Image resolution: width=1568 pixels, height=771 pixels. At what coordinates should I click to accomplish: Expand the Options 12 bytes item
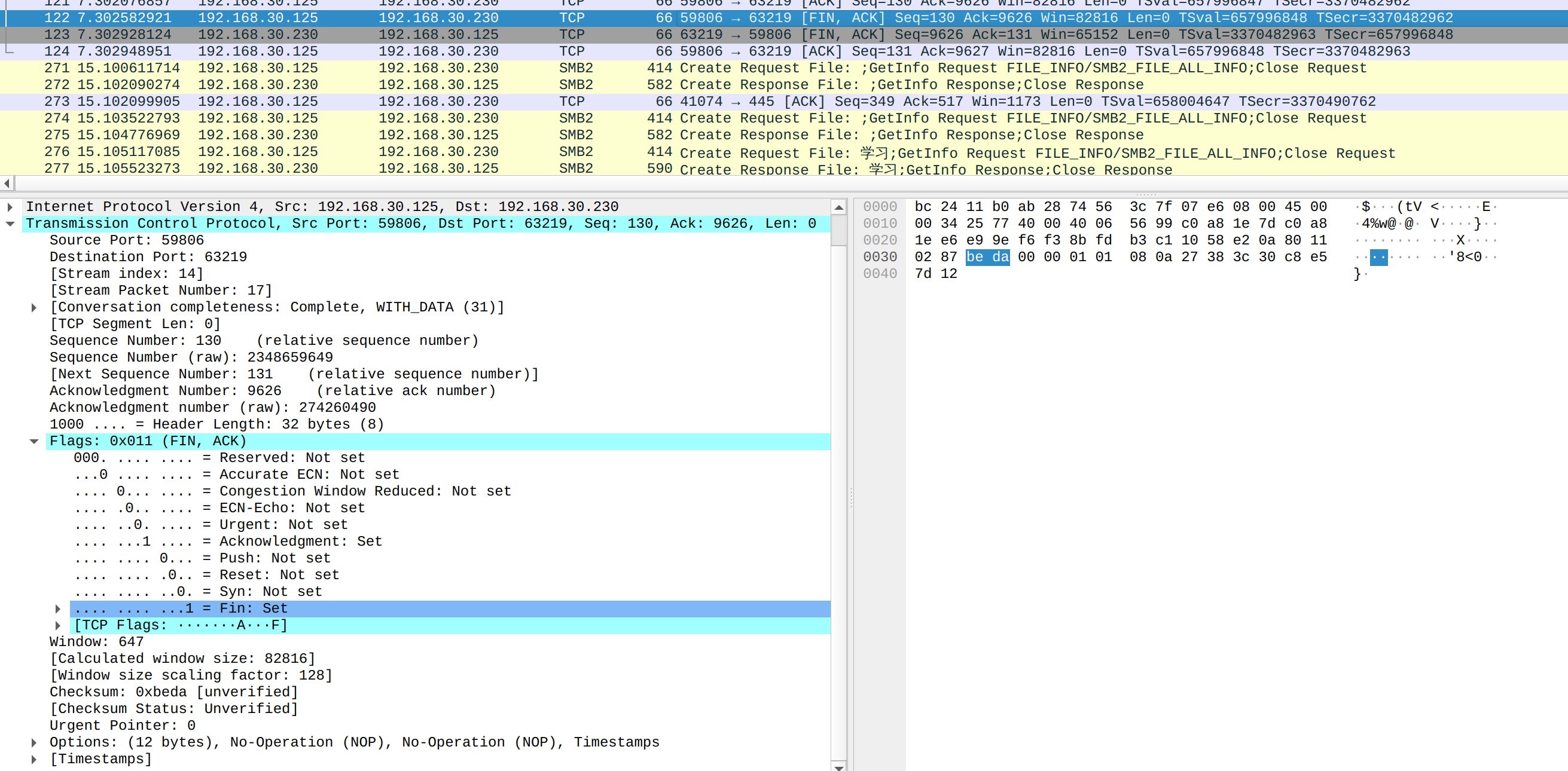tap(34, 742)
